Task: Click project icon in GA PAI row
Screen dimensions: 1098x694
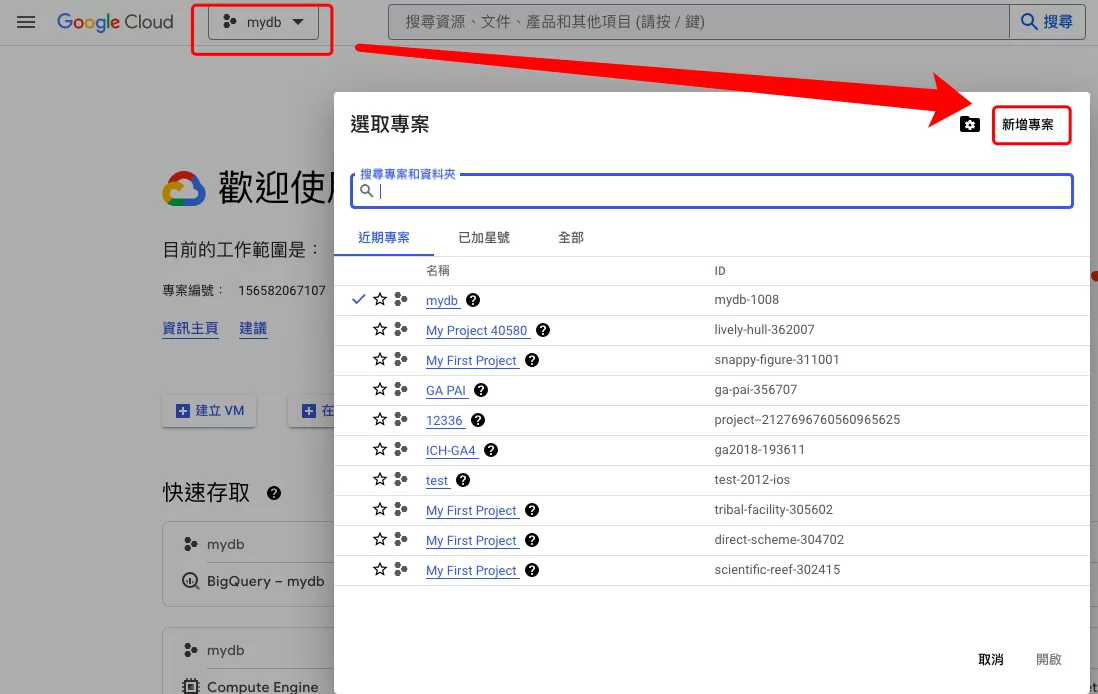Action: [401, 390]
